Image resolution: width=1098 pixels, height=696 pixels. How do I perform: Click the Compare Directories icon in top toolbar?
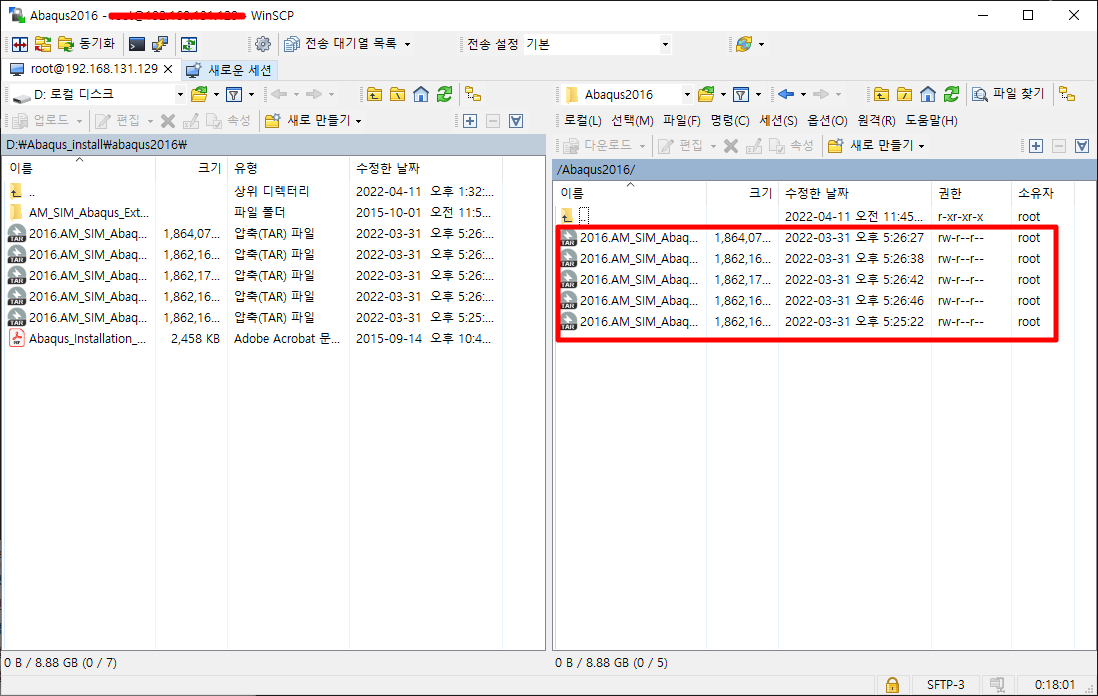click(20, 44)
